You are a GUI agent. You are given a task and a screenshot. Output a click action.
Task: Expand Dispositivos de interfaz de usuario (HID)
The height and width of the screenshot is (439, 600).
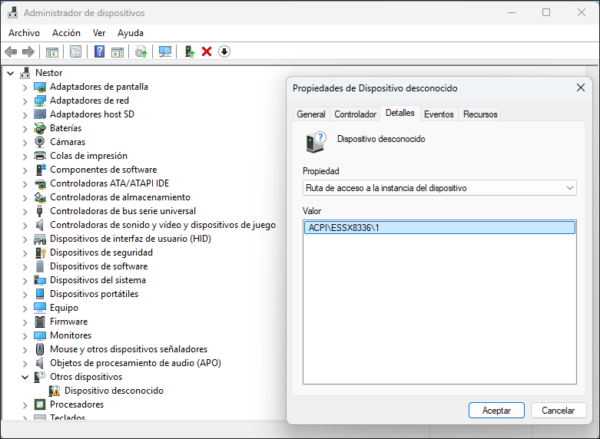(x=25, y=239)
